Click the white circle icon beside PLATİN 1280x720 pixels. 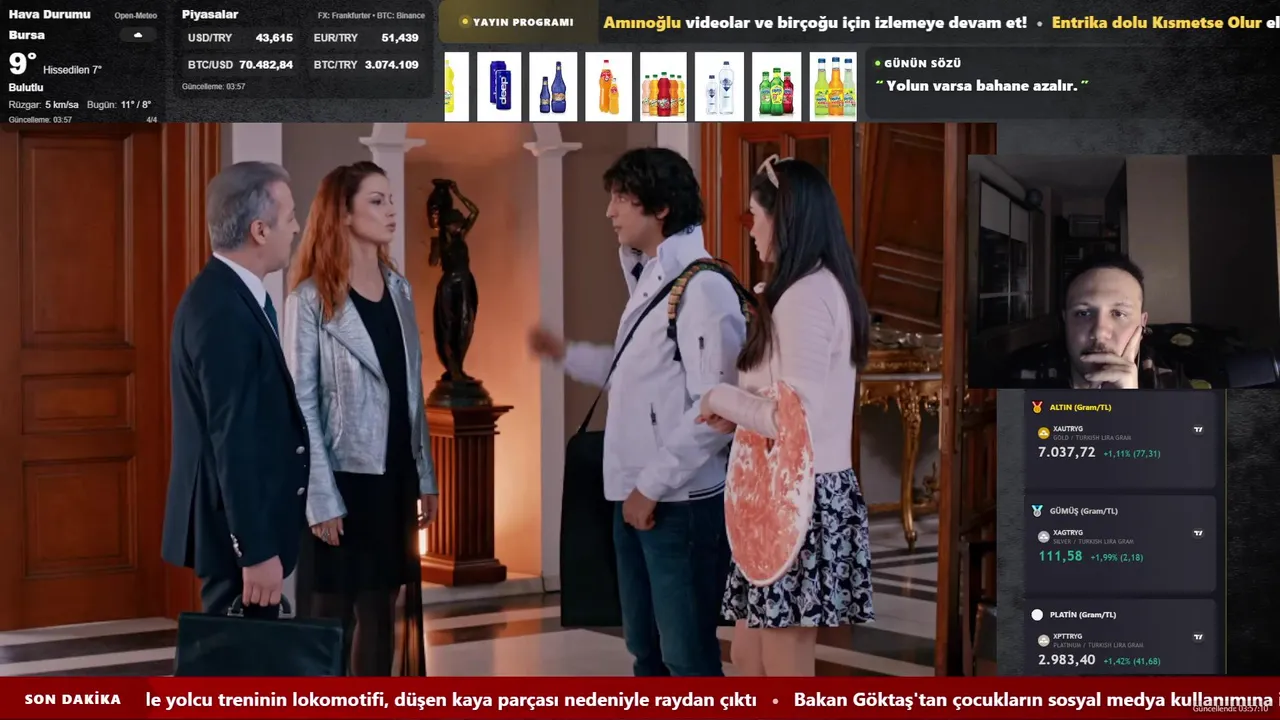pos(1037,615)
